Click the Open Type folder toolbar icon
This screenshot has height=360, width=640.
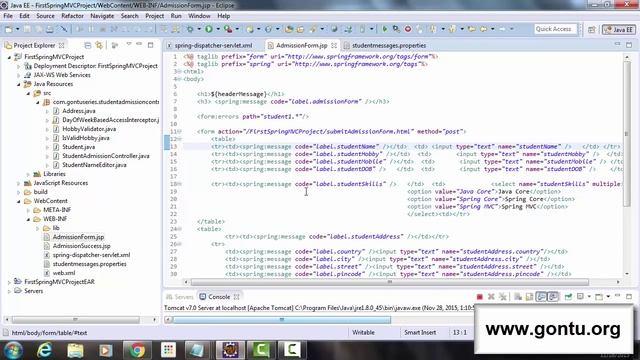pos(289,29)
